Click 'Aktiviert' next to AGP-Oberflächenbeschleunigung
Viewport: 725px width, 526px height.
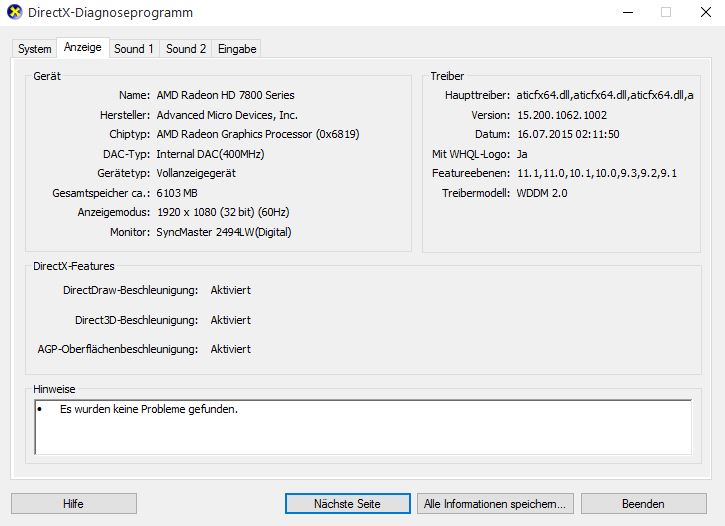point(231,349)
